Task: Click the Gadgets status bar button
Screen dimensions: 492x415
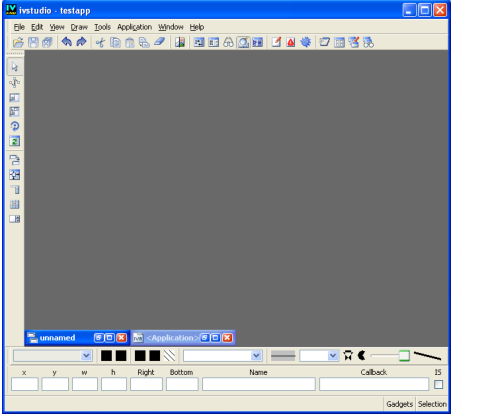Action: click(399, 404)
